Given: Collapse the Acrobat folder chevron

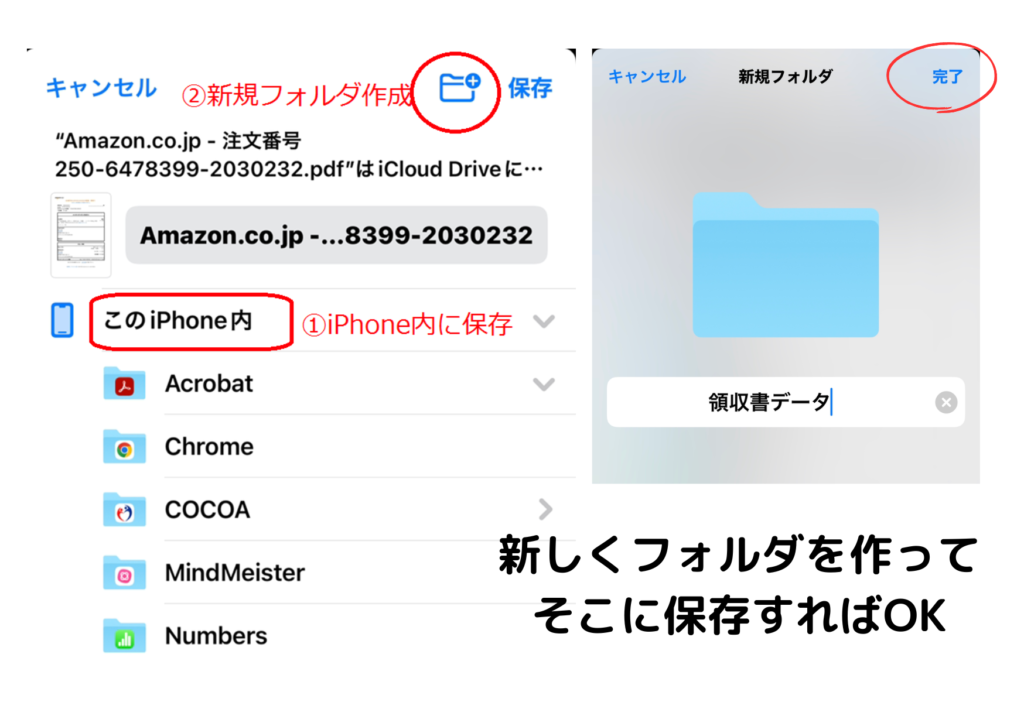Looking at the screenshot, I should pos(544,384).
